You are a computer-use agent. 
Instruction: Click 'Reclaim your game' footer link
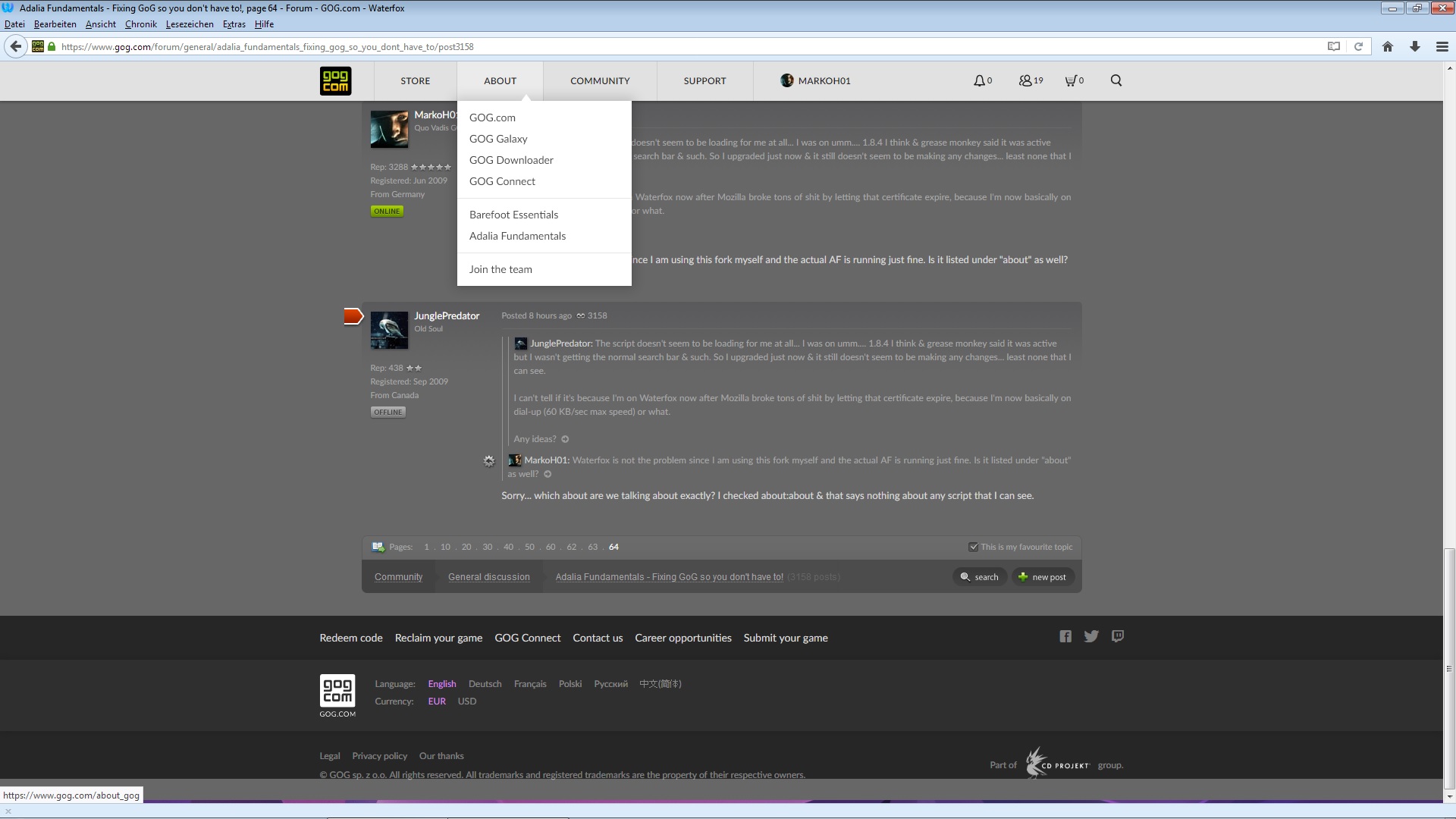pyautogui.click(x=438, y=638)
